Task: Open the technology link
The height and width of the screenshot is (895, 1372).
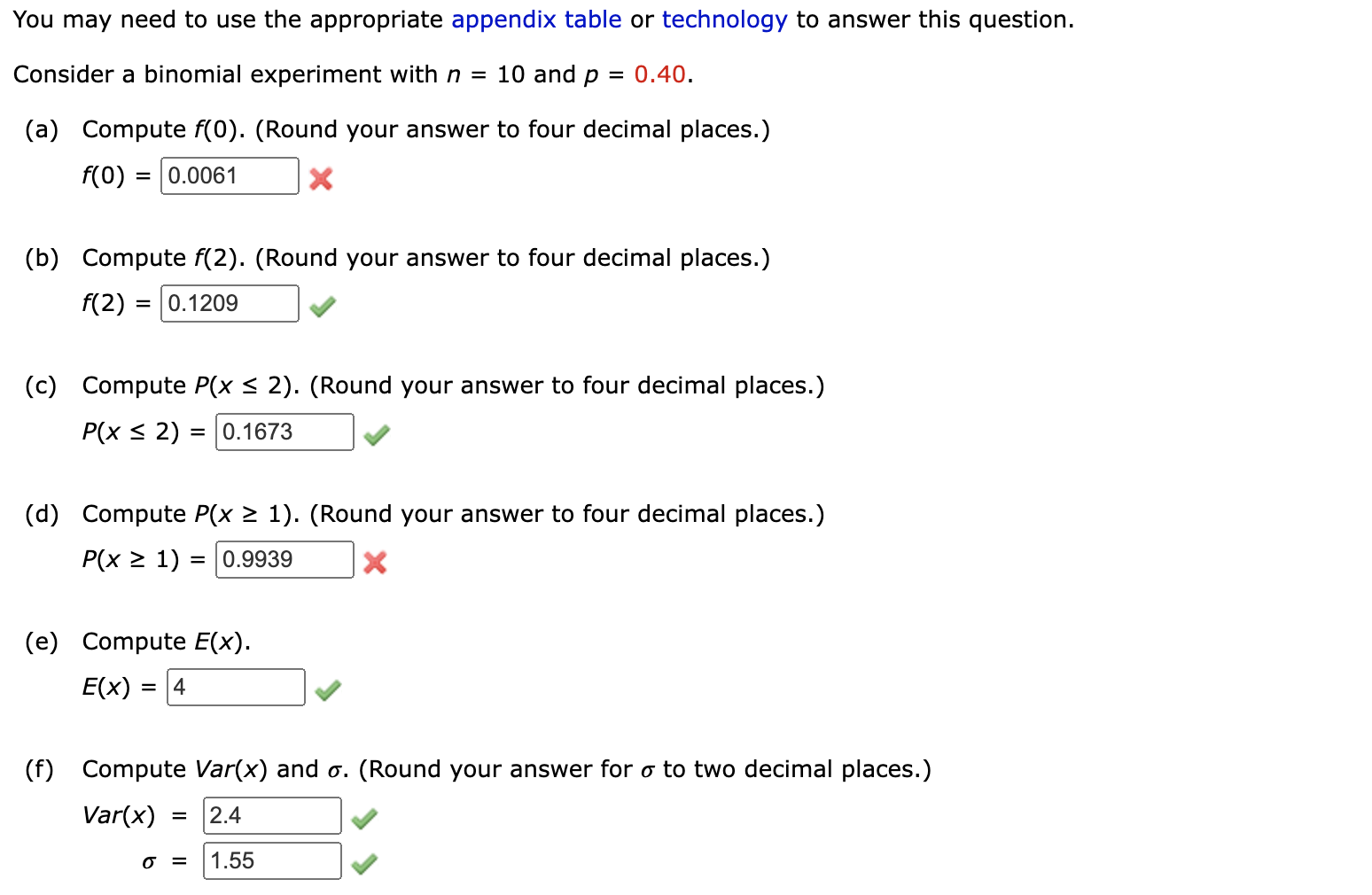Action: (x=724, y=19)
